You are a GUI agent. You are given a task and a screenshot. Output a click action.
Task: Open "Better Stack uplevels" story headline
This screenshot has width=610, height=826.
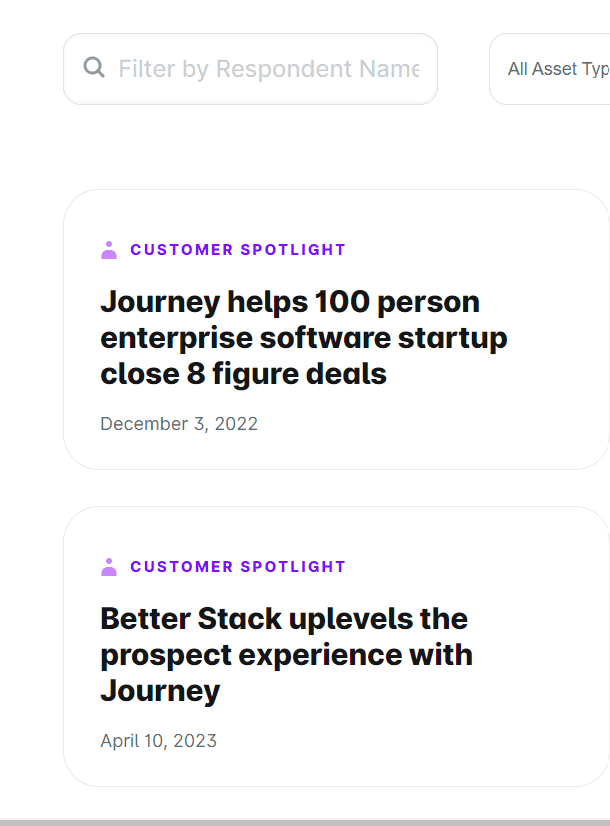tap(284, 619)
